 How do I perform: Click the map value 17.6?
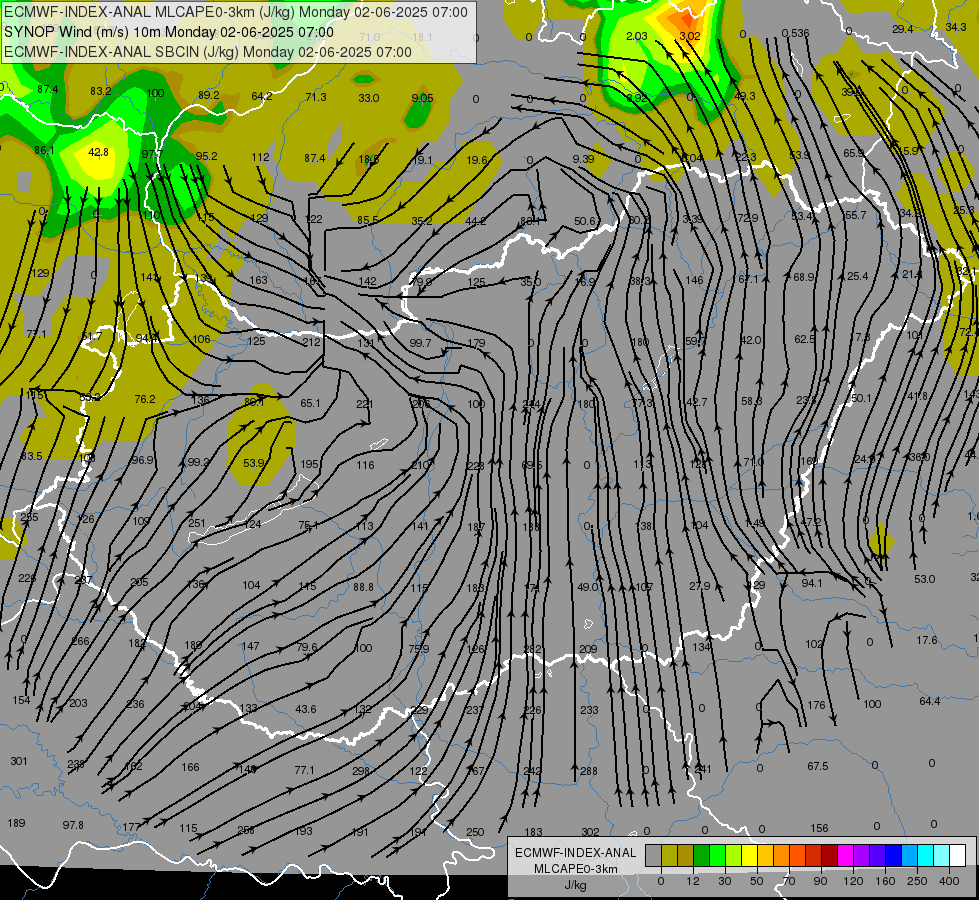(x=927, y=640)
